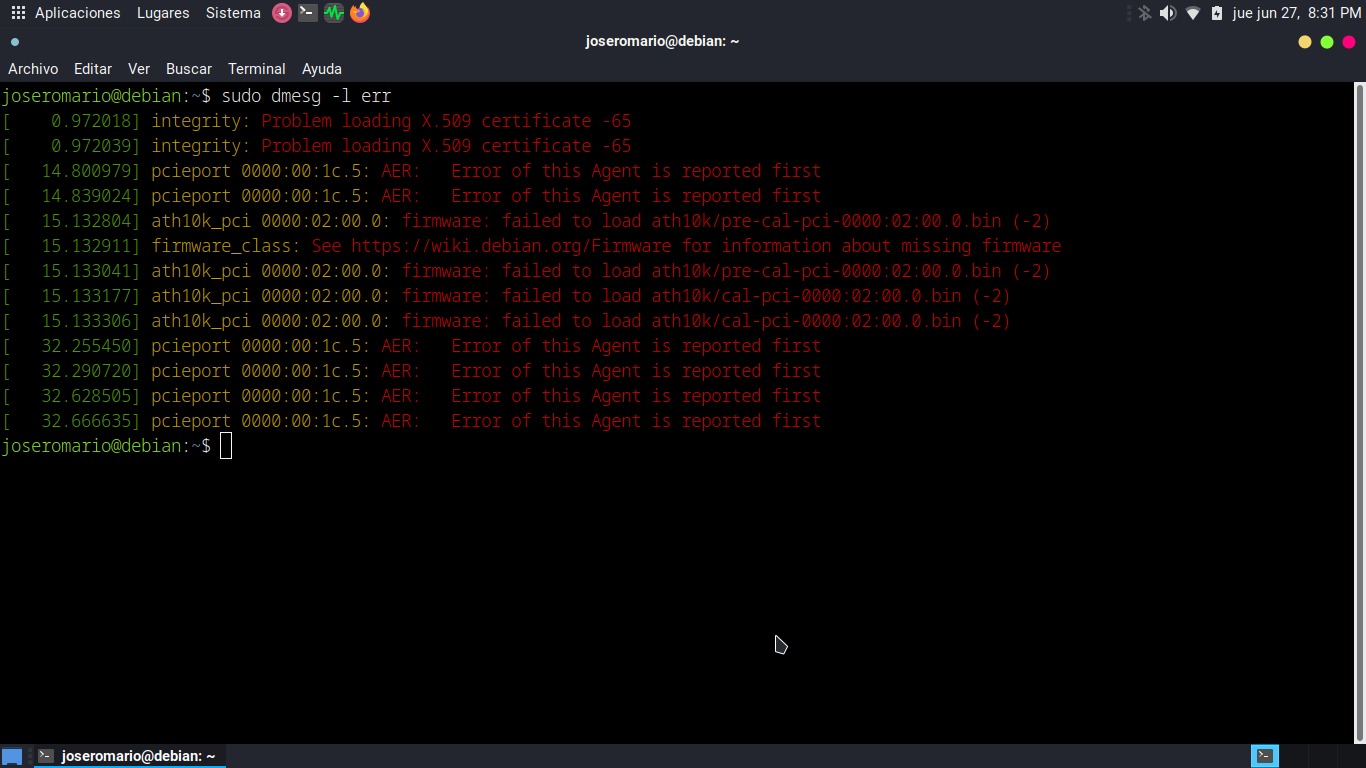Select joseromario@debian taskbar window button
This screenshot has height=768, width=1366.
click(x=130, y=757)
